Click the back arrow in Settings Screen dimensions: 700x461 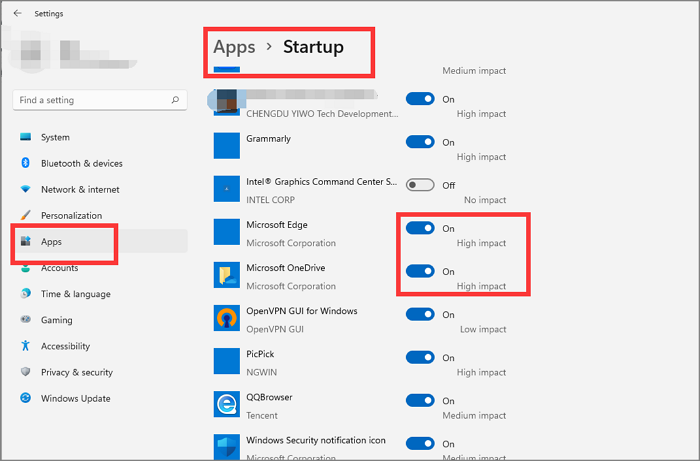[x=17, y=14]
